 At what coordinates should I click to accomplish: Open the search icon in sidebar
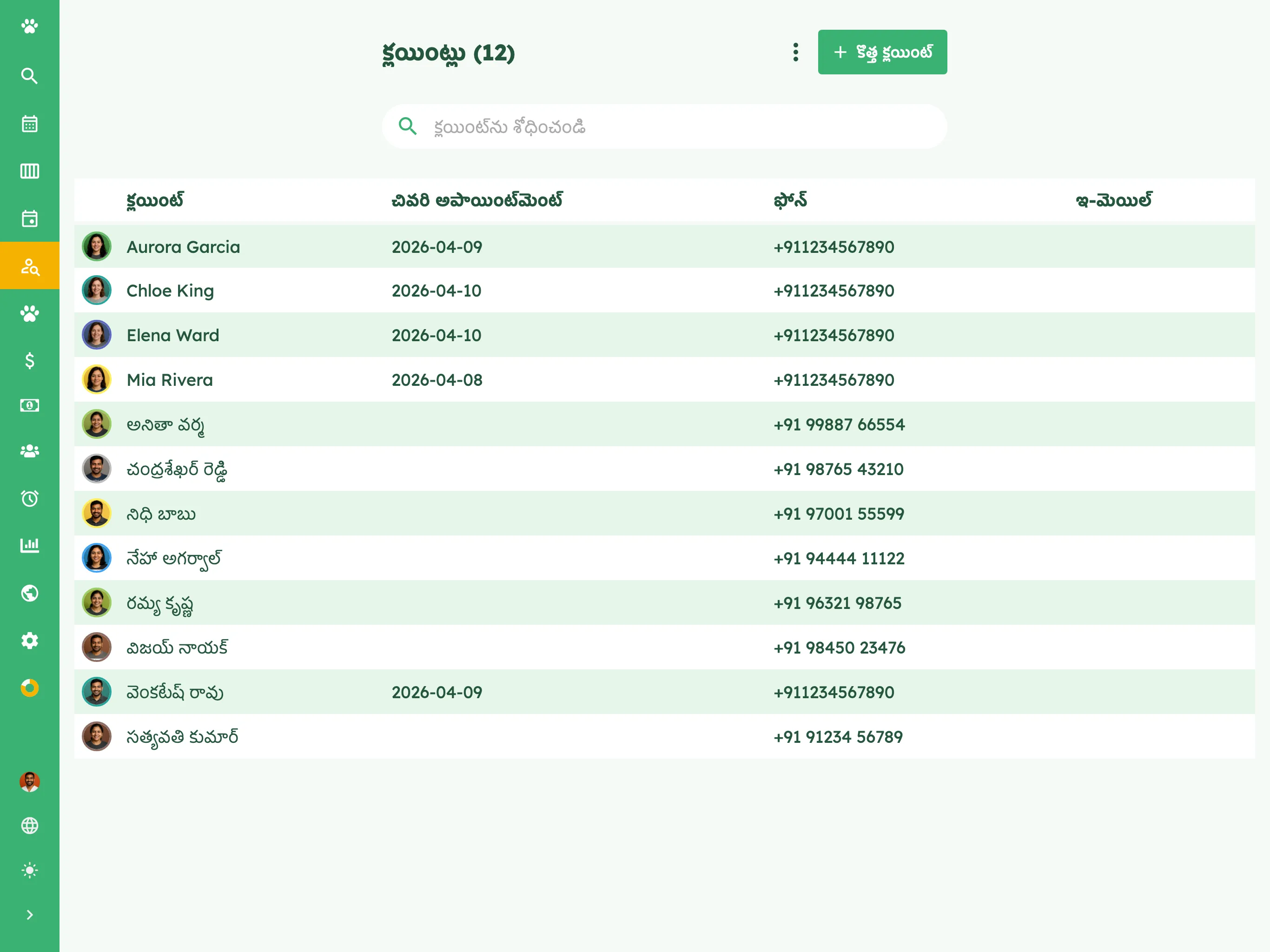(x=29, y=76)
